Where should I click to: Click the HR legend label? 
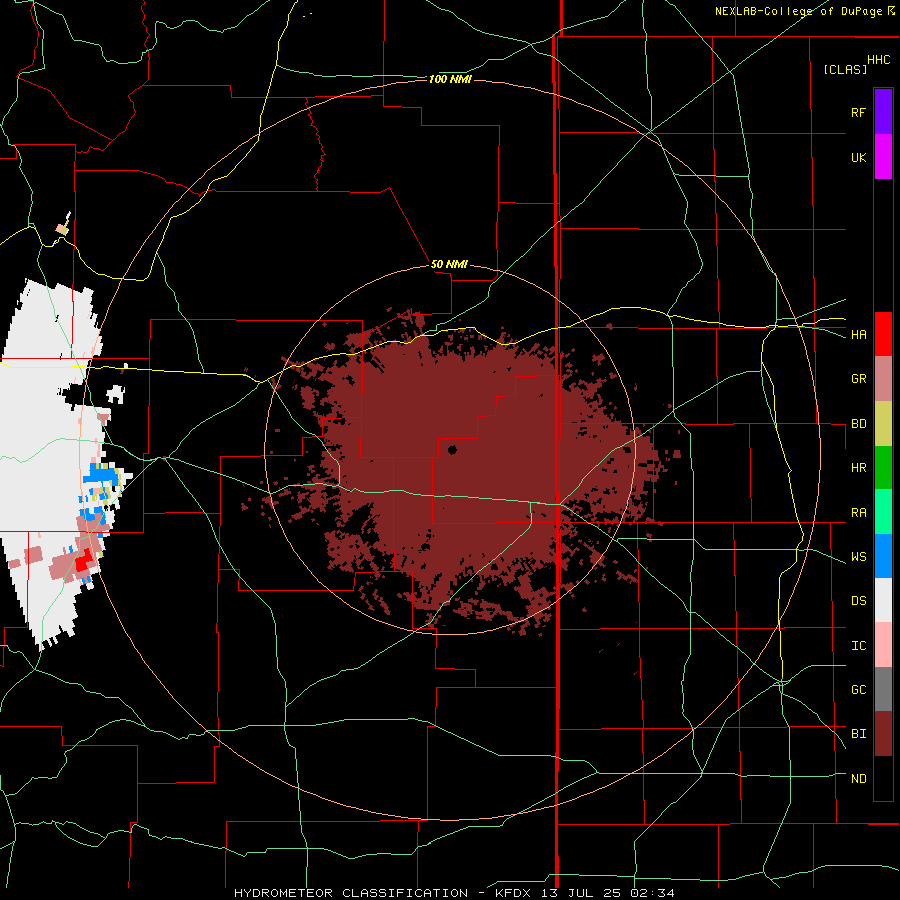pos(858,468)
